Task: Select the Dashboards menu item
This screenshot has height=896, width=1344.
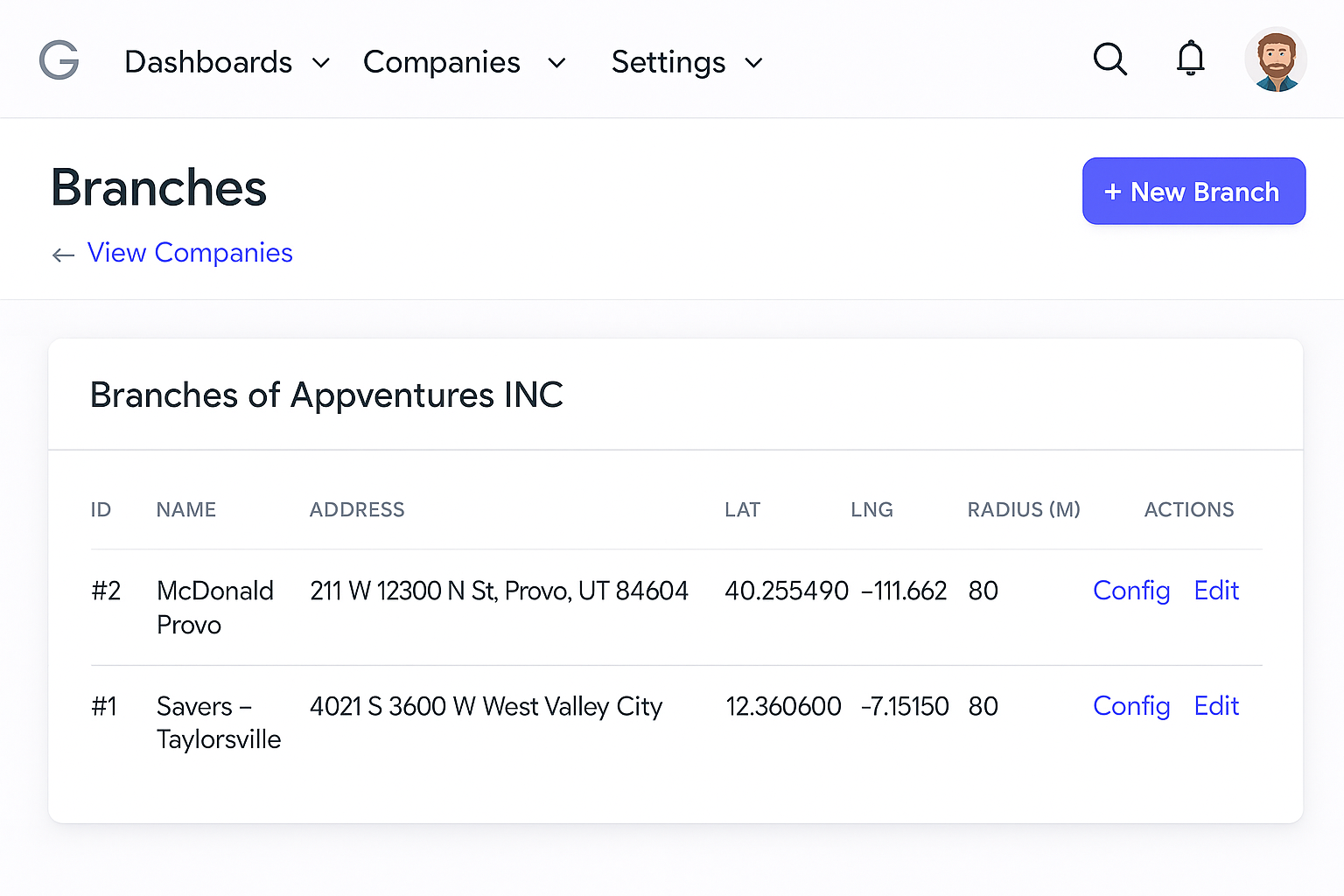Action: [208, 62]
